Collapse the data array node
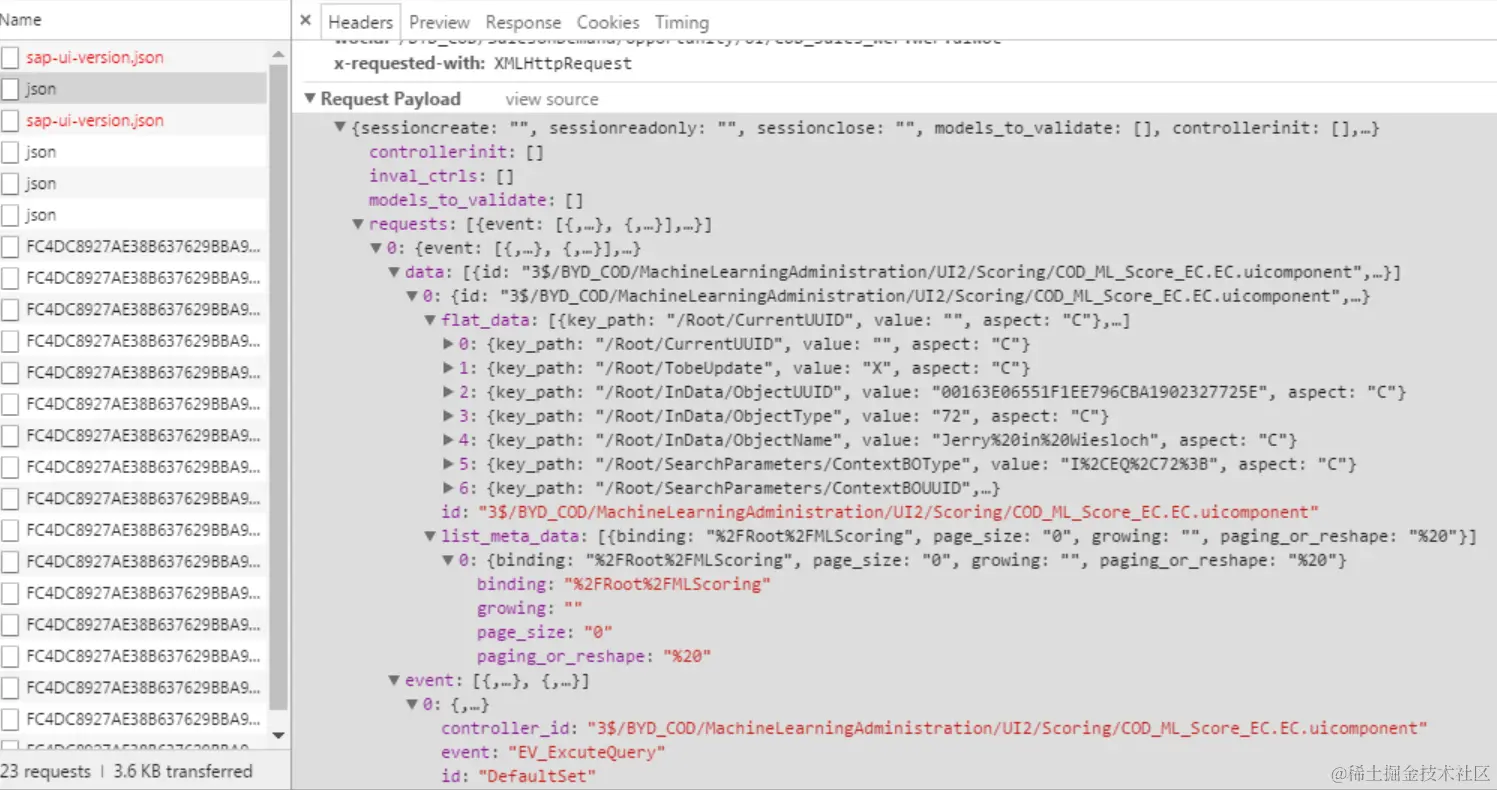The height and width of the screenshot is (790, 1497). point(395,272)
